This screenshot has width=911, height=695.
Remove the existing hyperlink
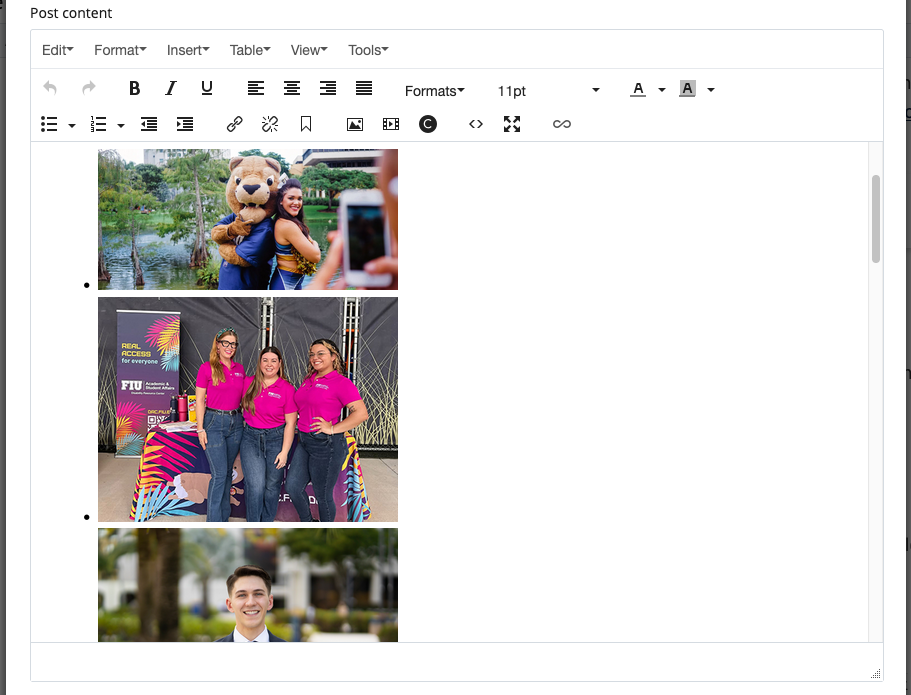pyautogui.click(x=269, y=124)
